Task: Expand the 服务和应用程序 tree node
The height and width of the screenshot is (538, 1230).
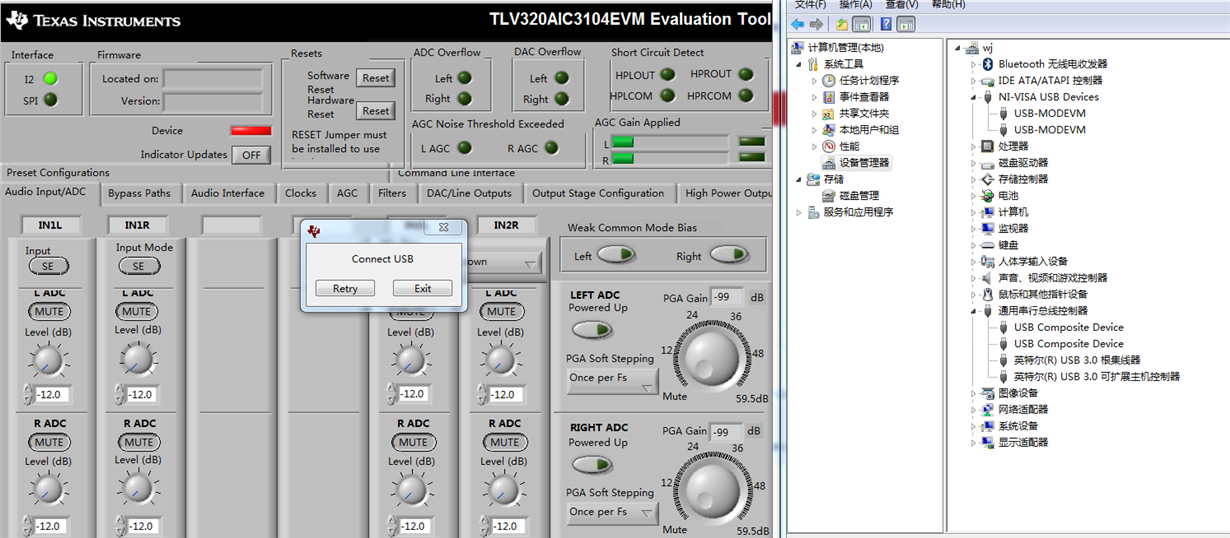Action: [x=798, y=212]
